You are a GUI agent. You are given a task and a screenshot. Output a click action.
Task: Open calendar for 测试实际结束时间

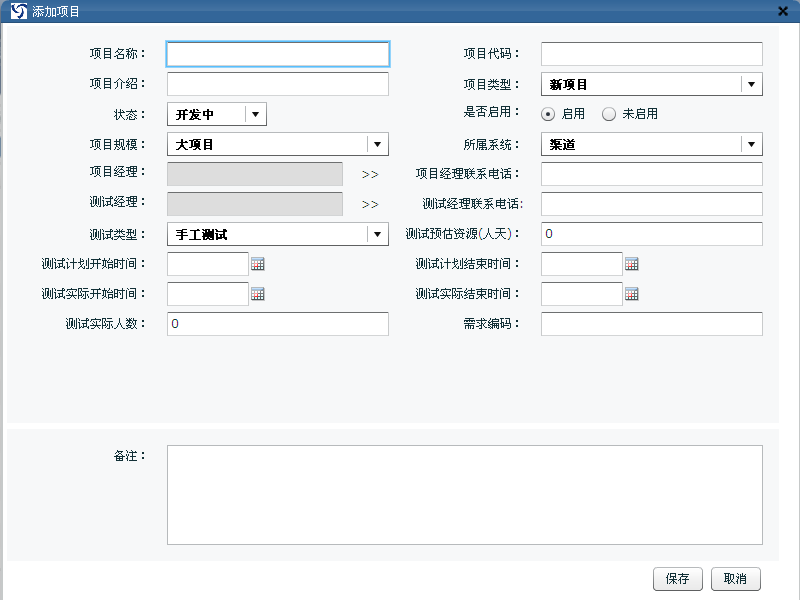tap(631, 294)
